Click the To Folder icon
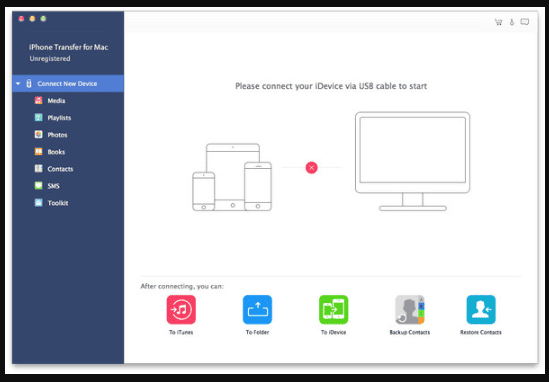This screenshot has width=549, height=382. point(257,310)
